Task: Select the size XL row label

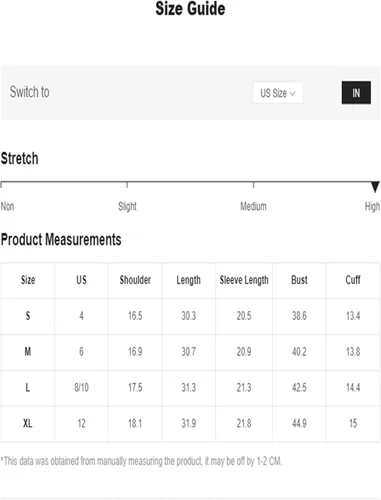Action: [28, 423]
